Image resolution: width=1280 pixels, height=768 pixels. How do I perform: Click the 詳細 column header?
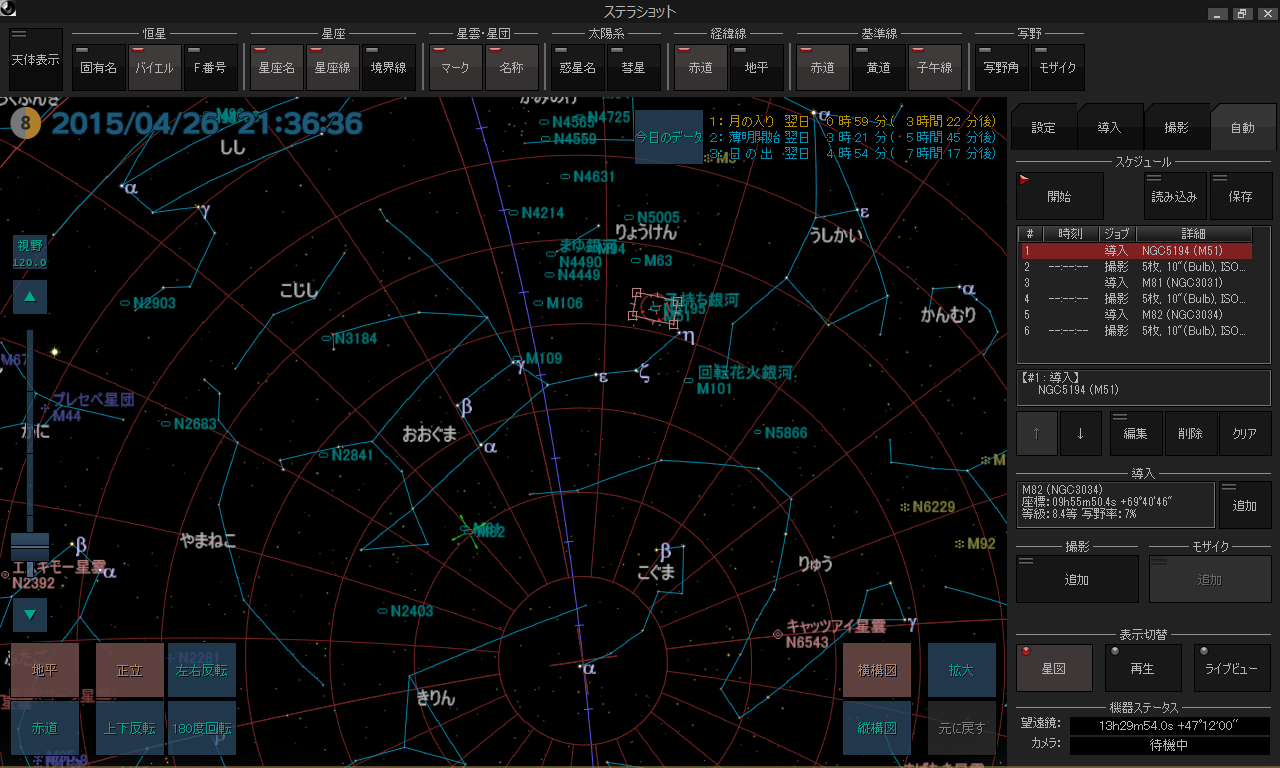[x=1193, y=234]
